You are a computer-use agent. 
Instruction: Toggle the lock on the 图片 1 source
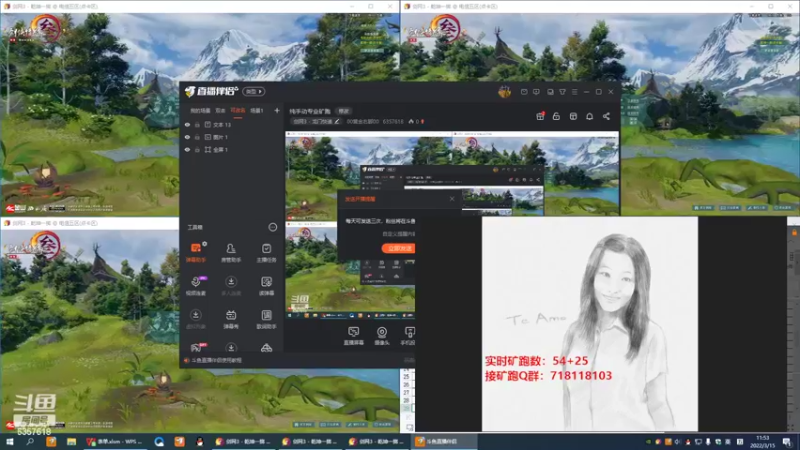coord(197,137)
